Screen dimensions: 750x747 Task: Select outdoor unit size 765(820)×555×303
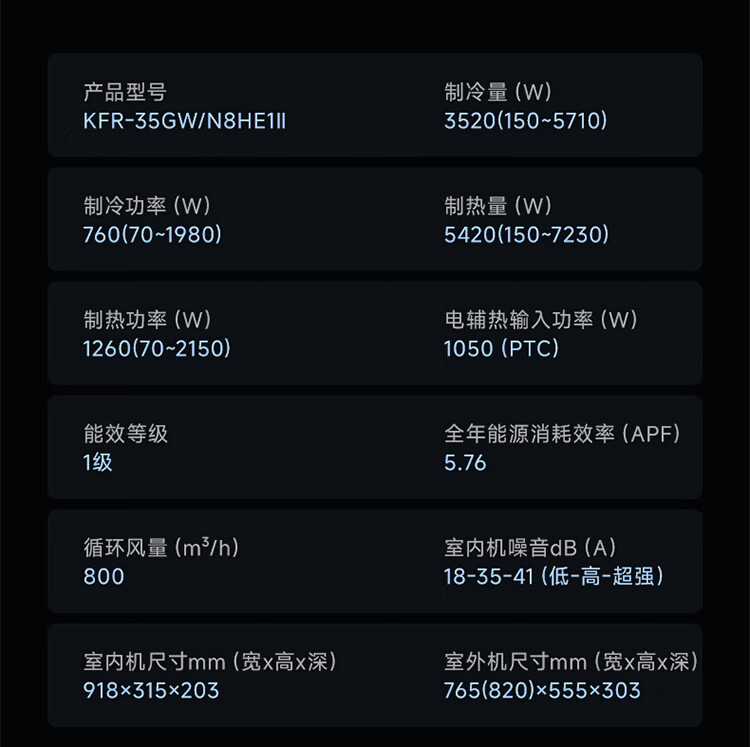[x=543, y=690]
